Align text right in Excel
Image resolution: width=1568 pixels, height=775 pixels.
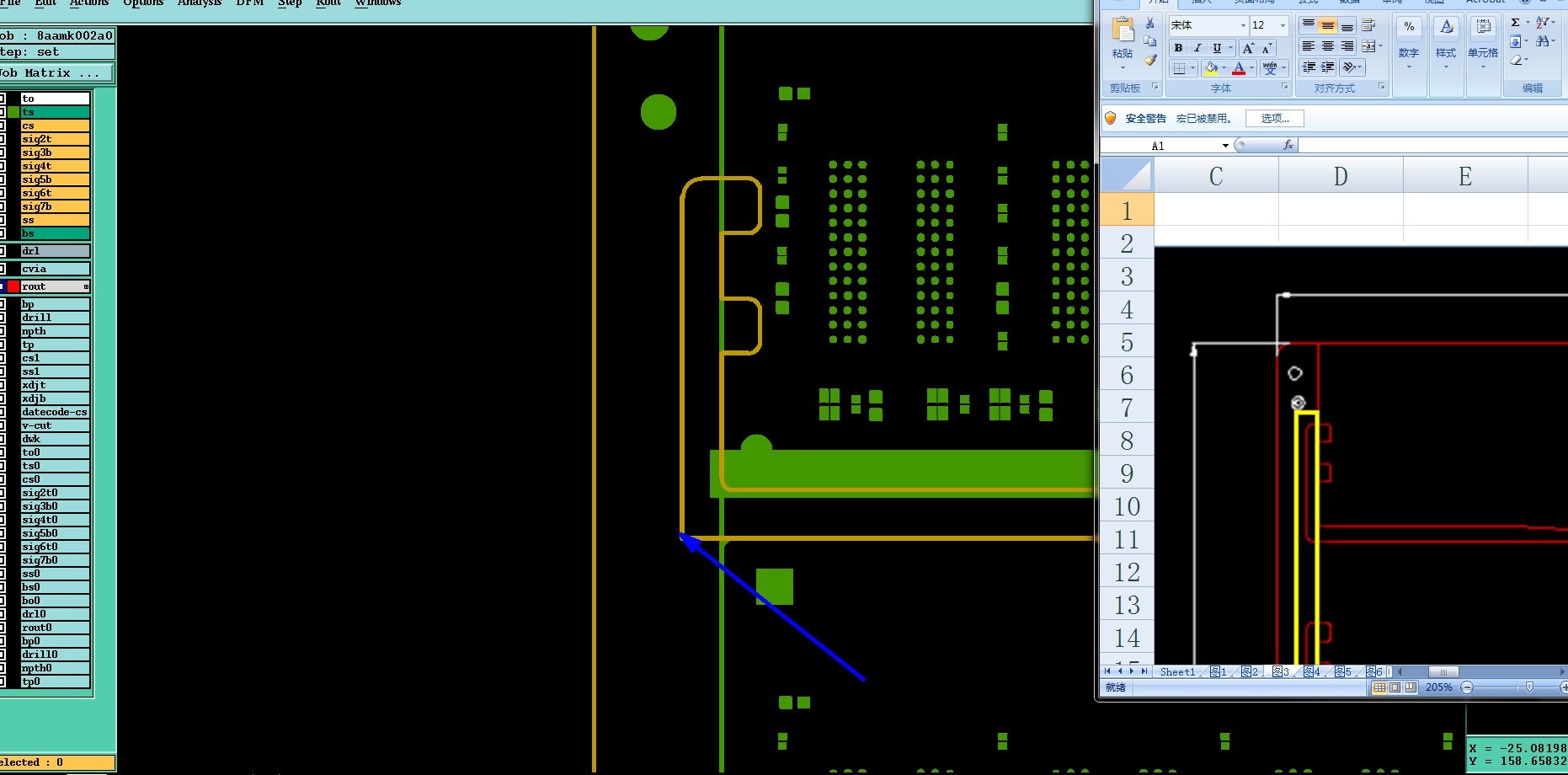pos(1347,46)
